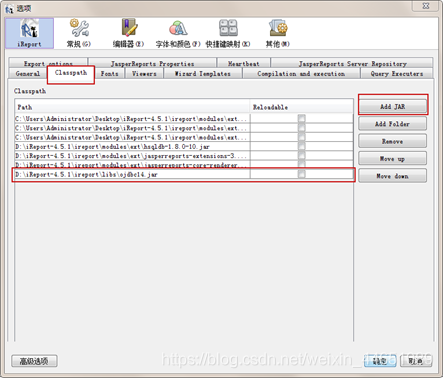Open the Wizard Templates tab
This screenshot has height=378, width=443.
tap(203, 73)
